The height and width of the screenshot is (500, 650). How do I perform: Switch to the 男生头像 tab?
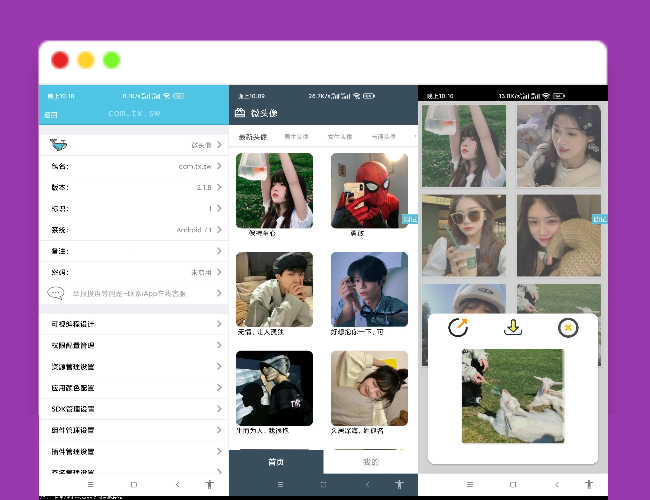click(x=296, y=136)
